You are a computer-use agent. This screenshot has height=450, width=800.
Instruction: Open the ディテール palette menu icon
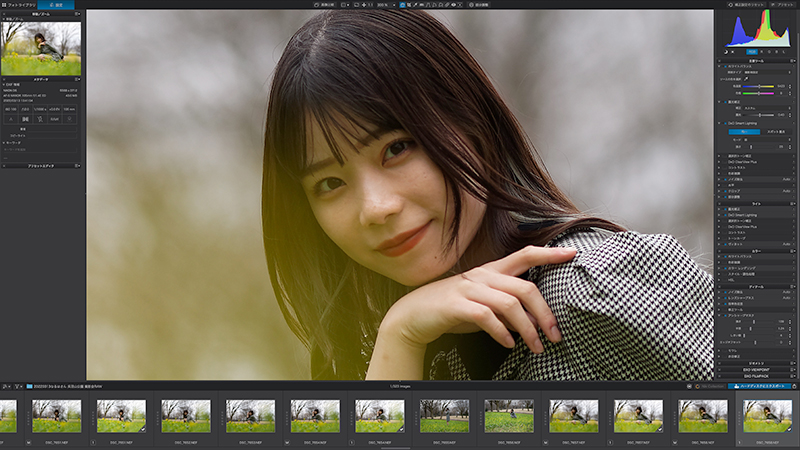point(793,287)
